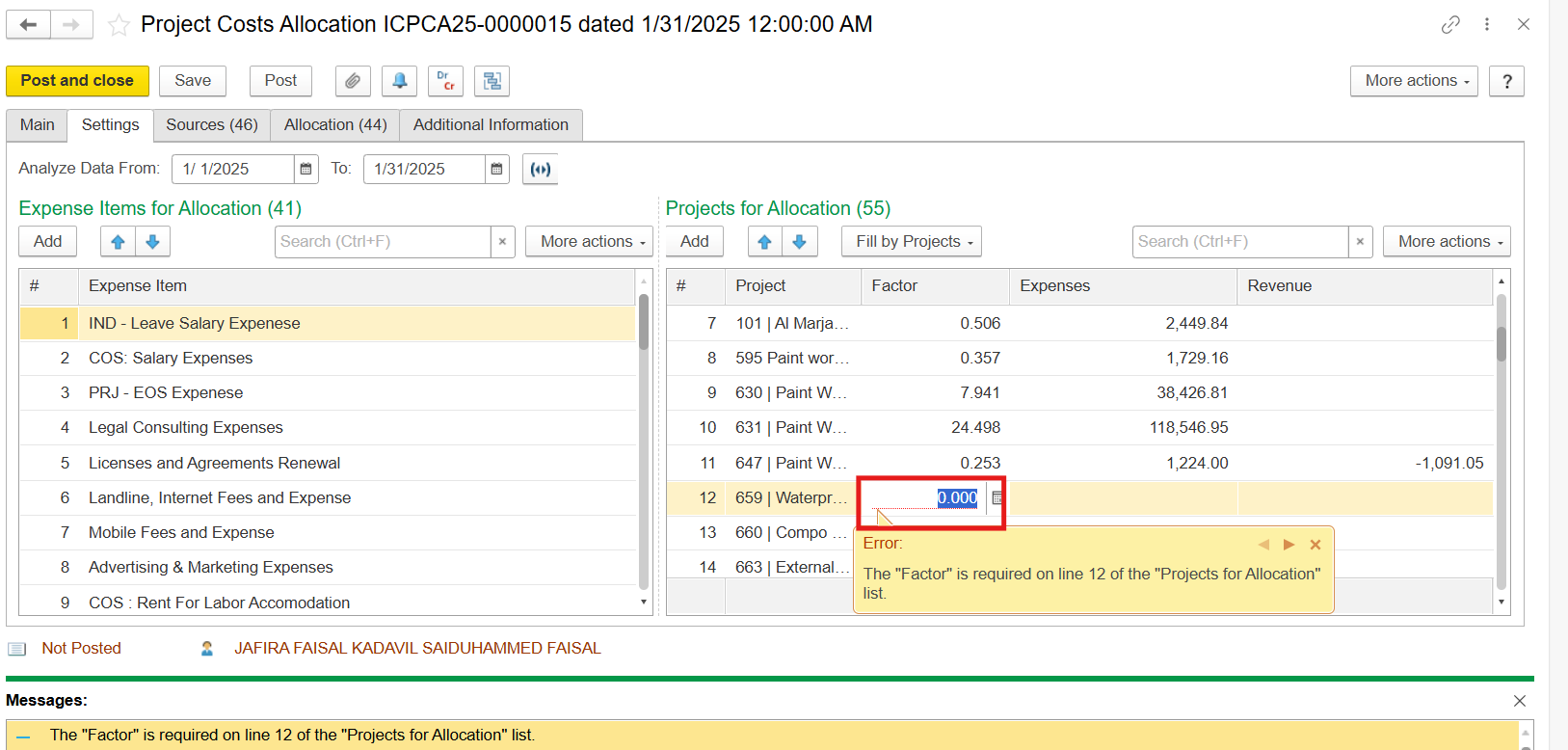Dismiss the Factor error tooltip

(x=1316, y=545)
